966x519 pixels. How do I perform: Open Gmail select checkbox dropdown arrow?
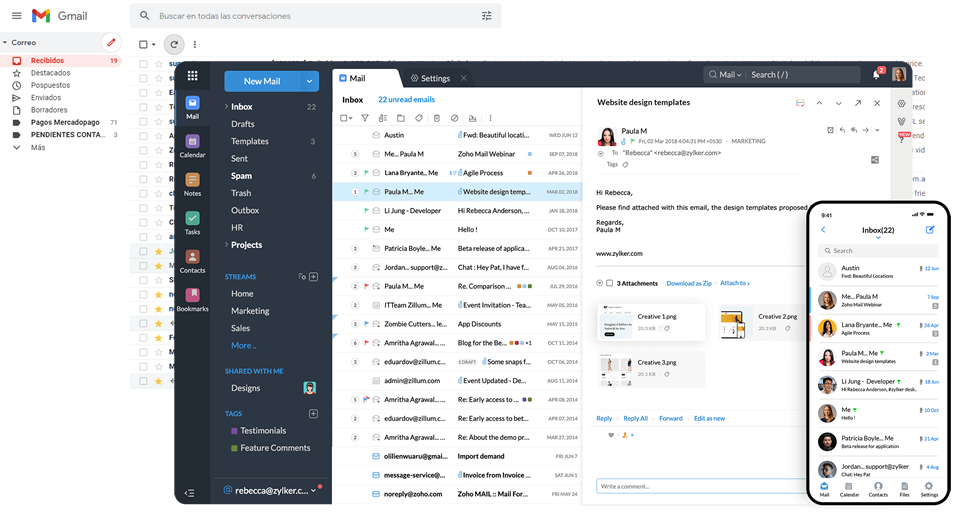pos(153,44)
